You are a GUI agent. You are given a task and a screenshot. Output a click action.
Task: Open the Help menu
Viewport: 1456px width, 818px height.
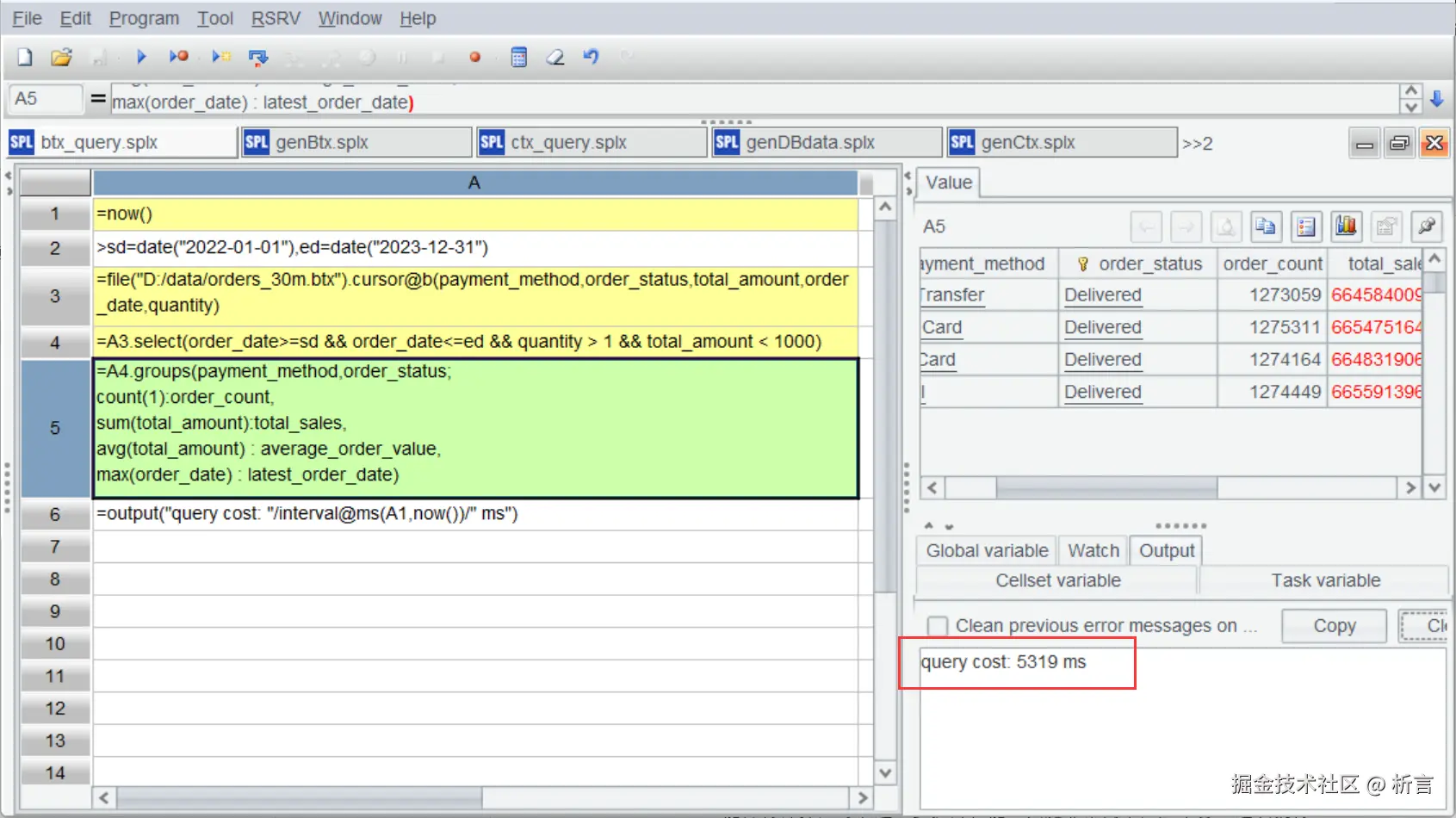pyautogui.click(x=418, y=18)
